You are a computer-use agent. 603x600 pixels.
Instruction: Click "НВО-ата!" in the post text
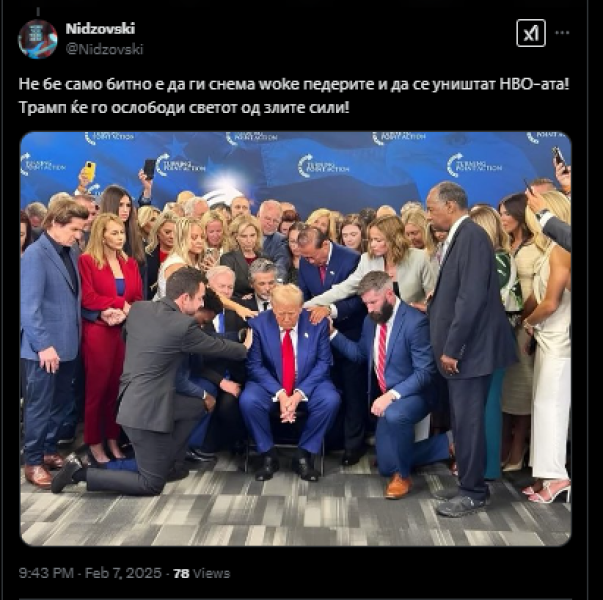pos(534,84)
